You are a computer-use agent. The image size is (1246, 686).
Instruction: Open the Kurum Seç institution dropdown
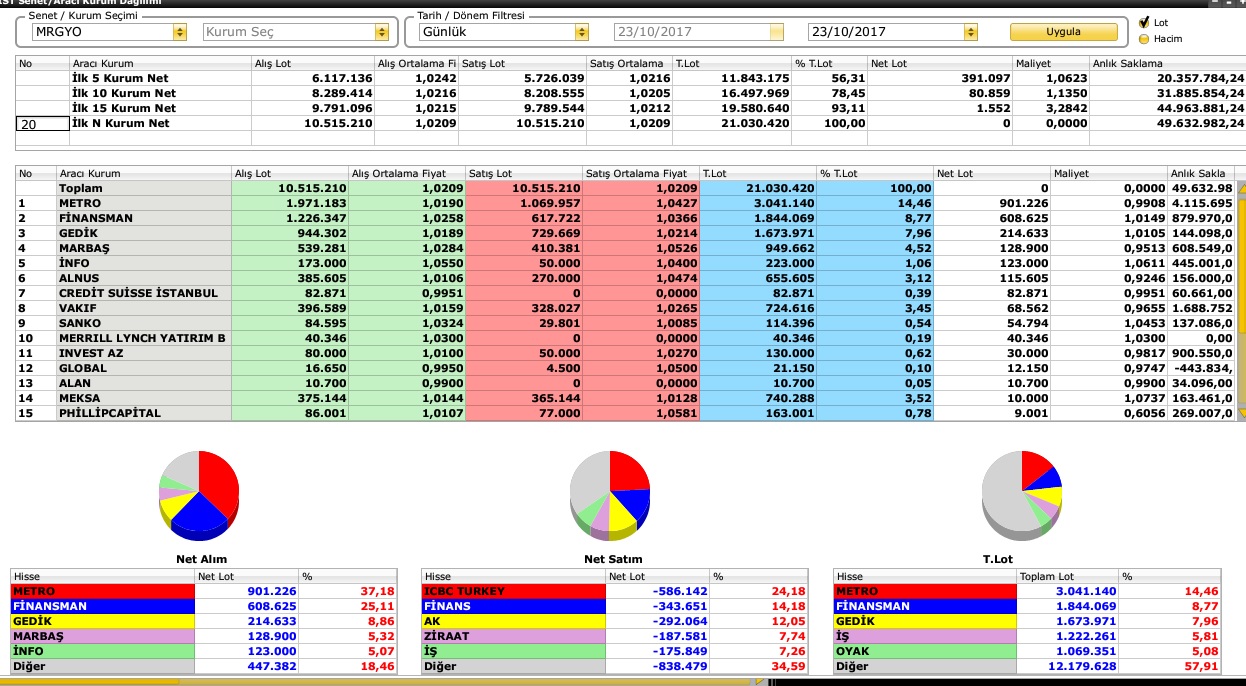click(382, 32)
